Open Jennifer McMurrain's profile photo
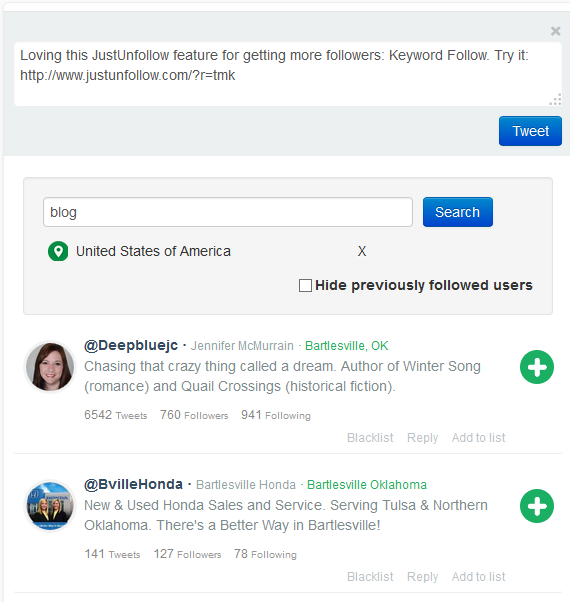This screenshot has width=570, height=602. (50, 367)
